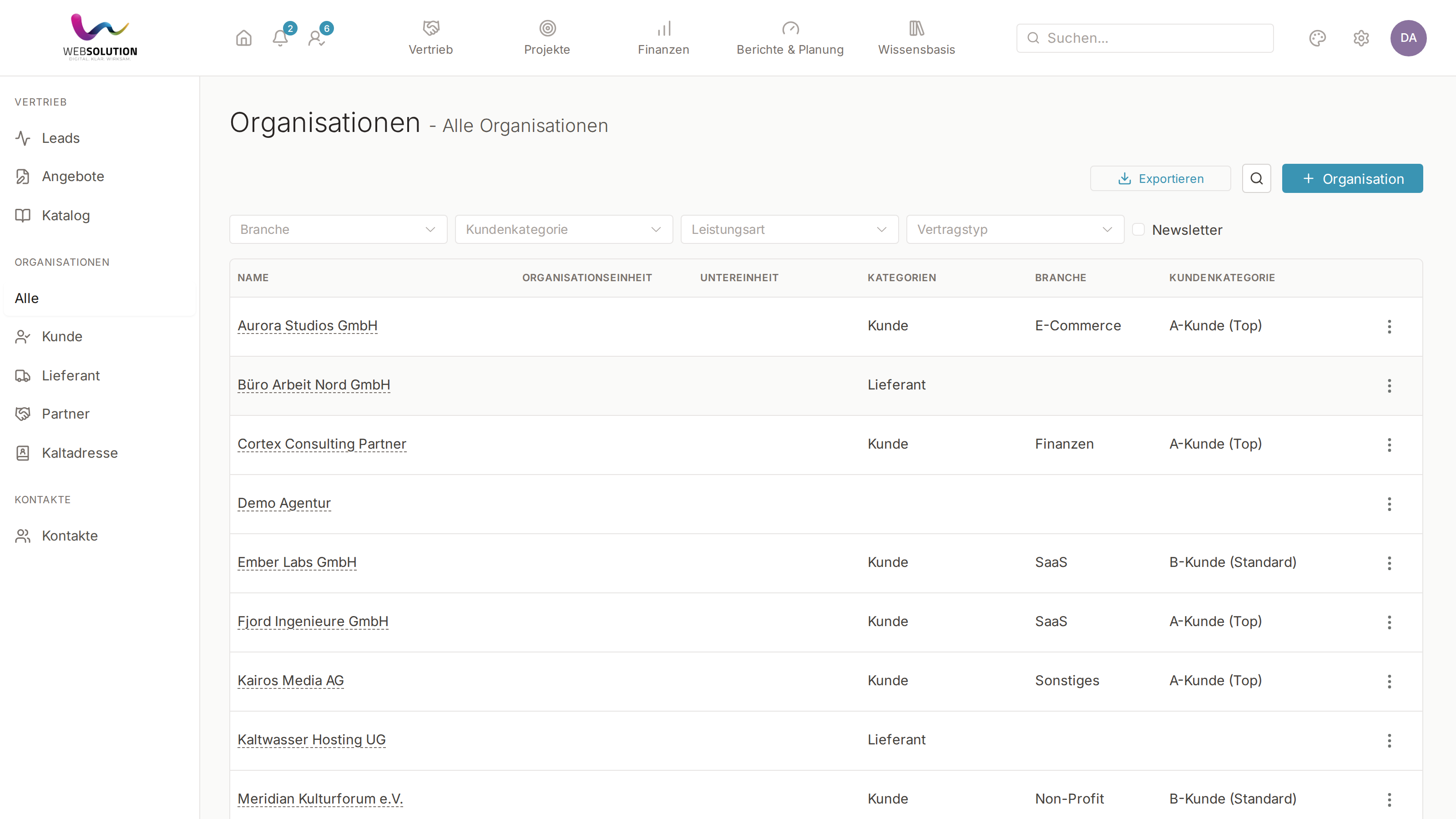The width and height of the screenshot is (1456, 819).
Task: Open the Kairos Media AG link
Action: [x=291, y=681]
